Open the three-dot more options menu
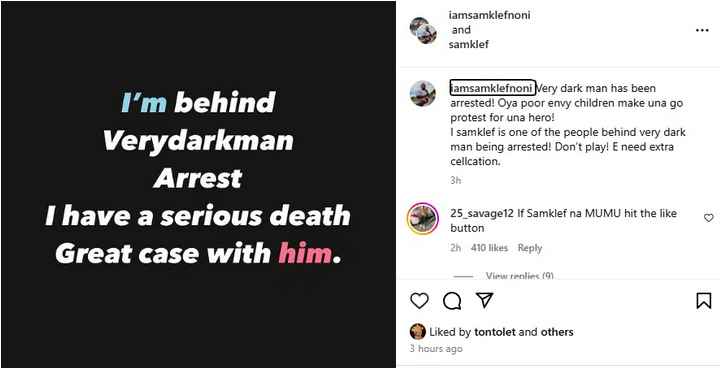The image size is (720, 368). [702, 30]
